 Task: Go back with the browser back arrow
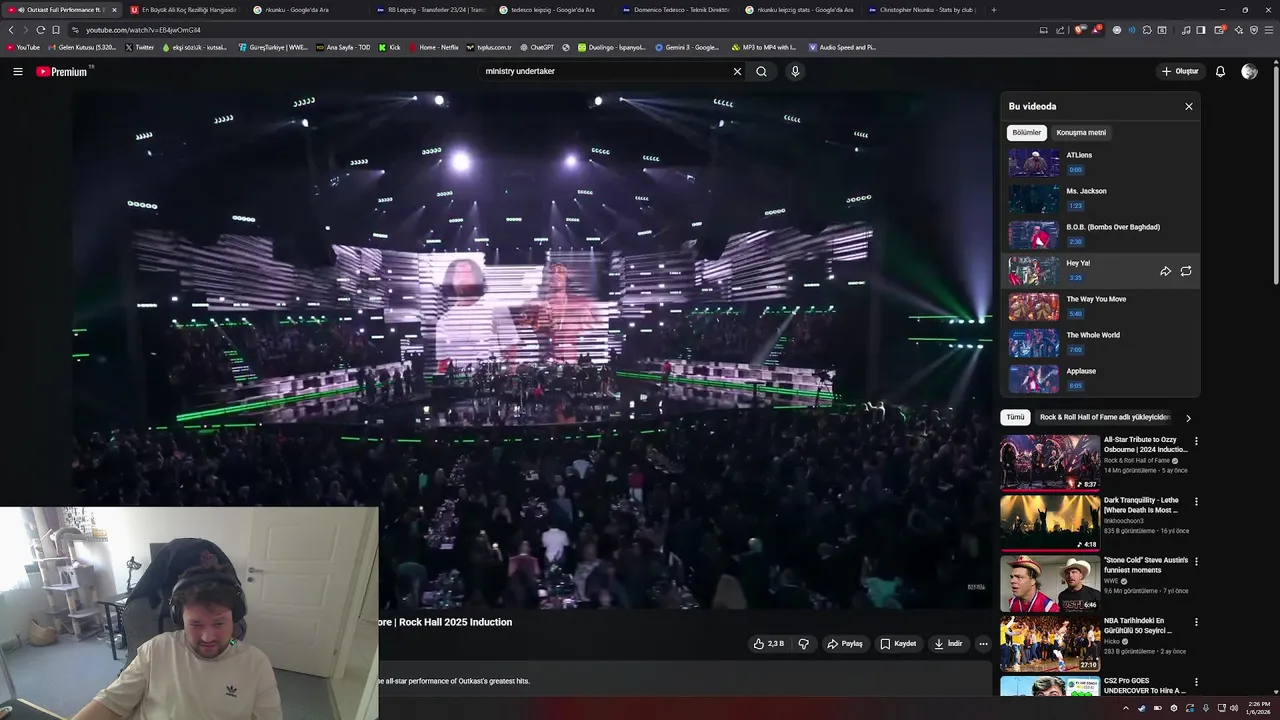(11, 30)
